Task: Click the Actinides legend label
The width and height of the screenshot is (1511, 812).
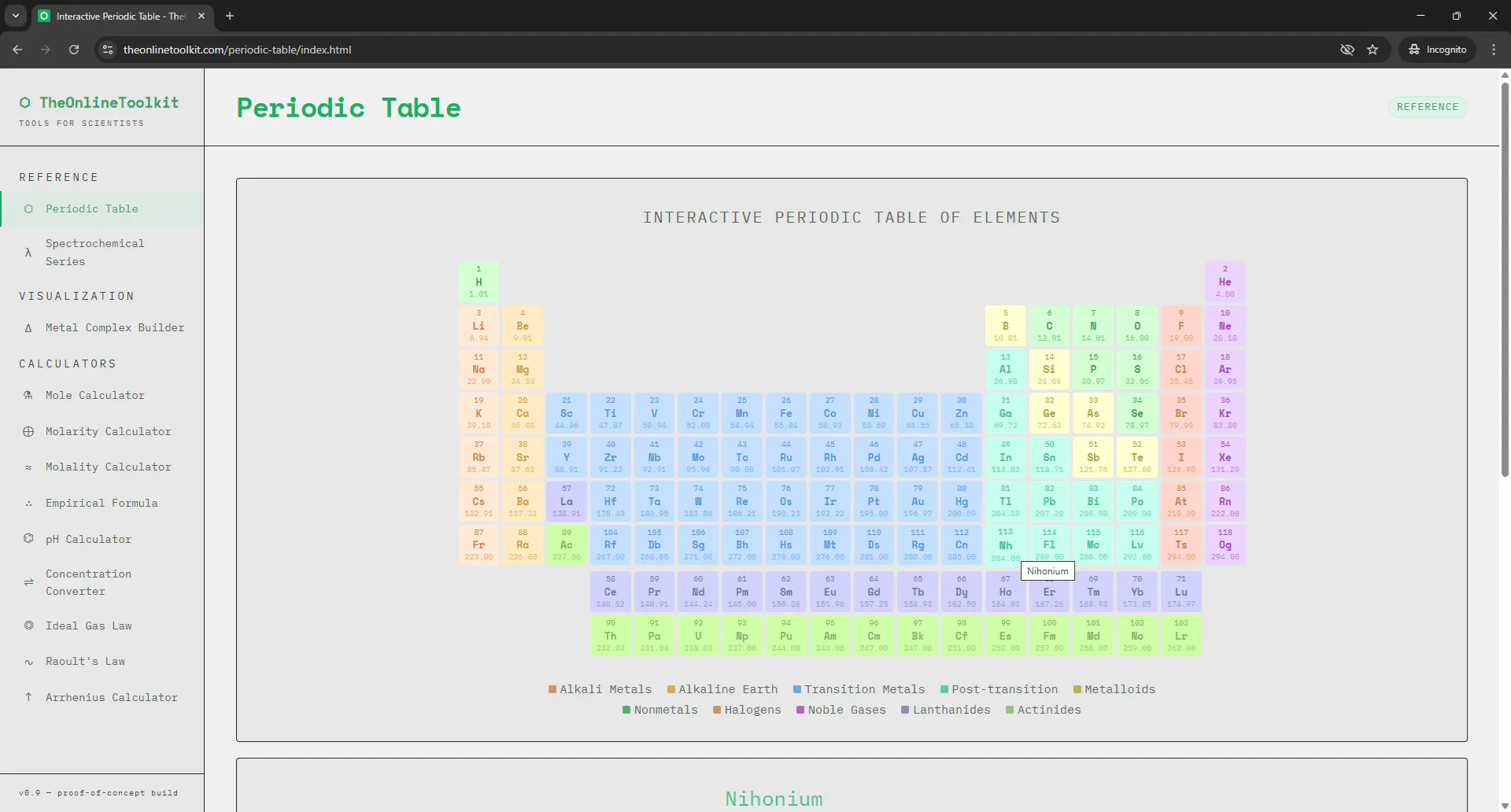Action: [x=1049, y=710]
